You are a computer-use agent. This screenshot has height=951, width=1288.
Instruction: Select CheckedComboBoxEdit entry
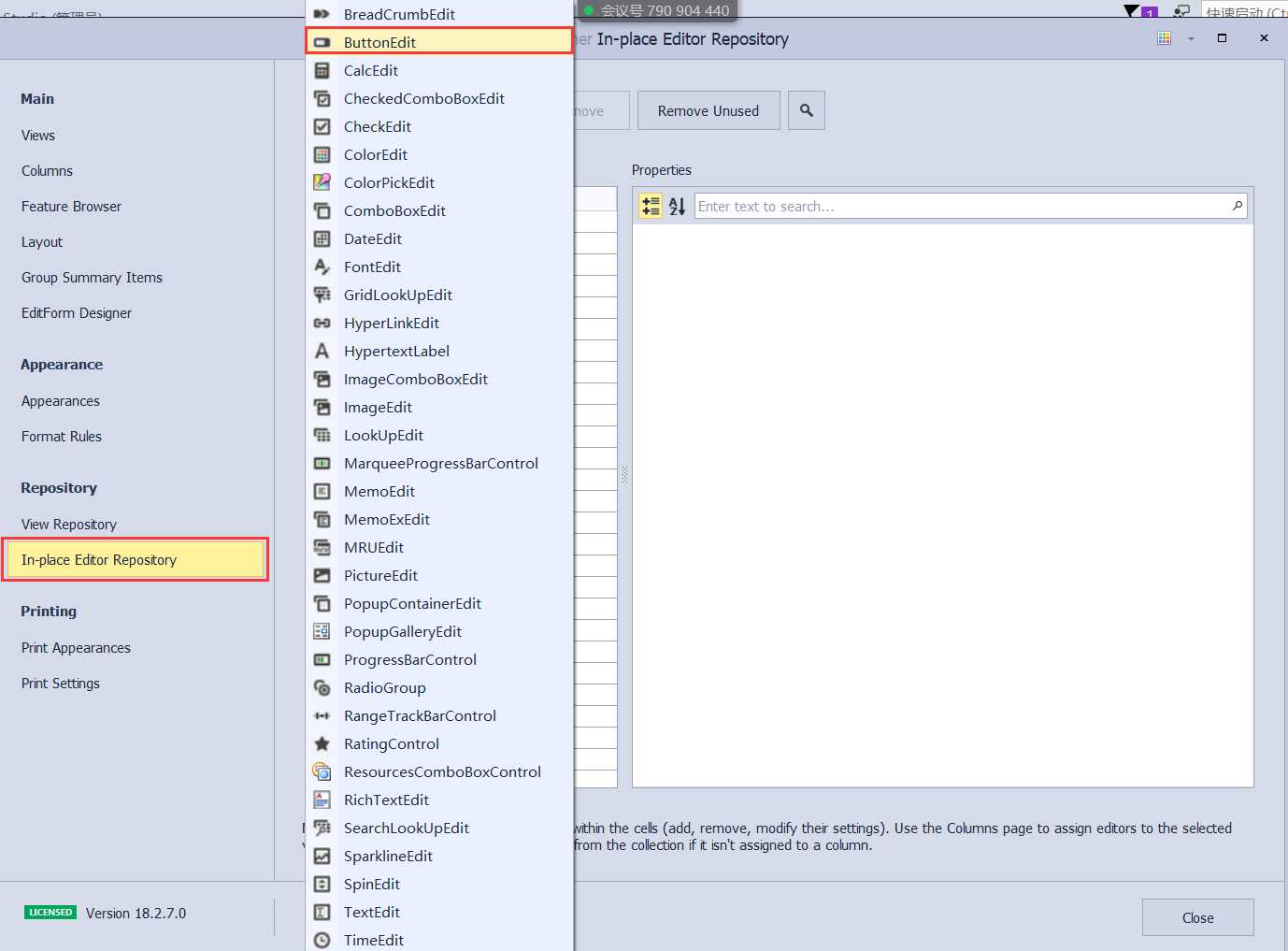pos(439,98)
